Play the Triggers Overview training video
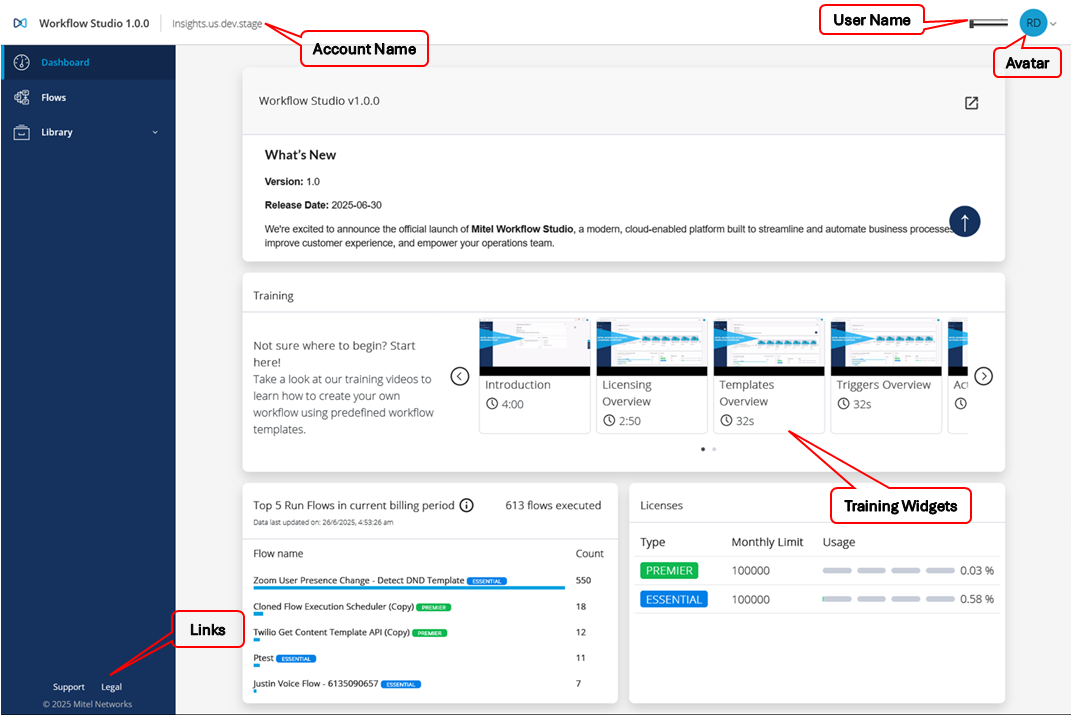Screen dimensions: 1071x716 [886, 346]
